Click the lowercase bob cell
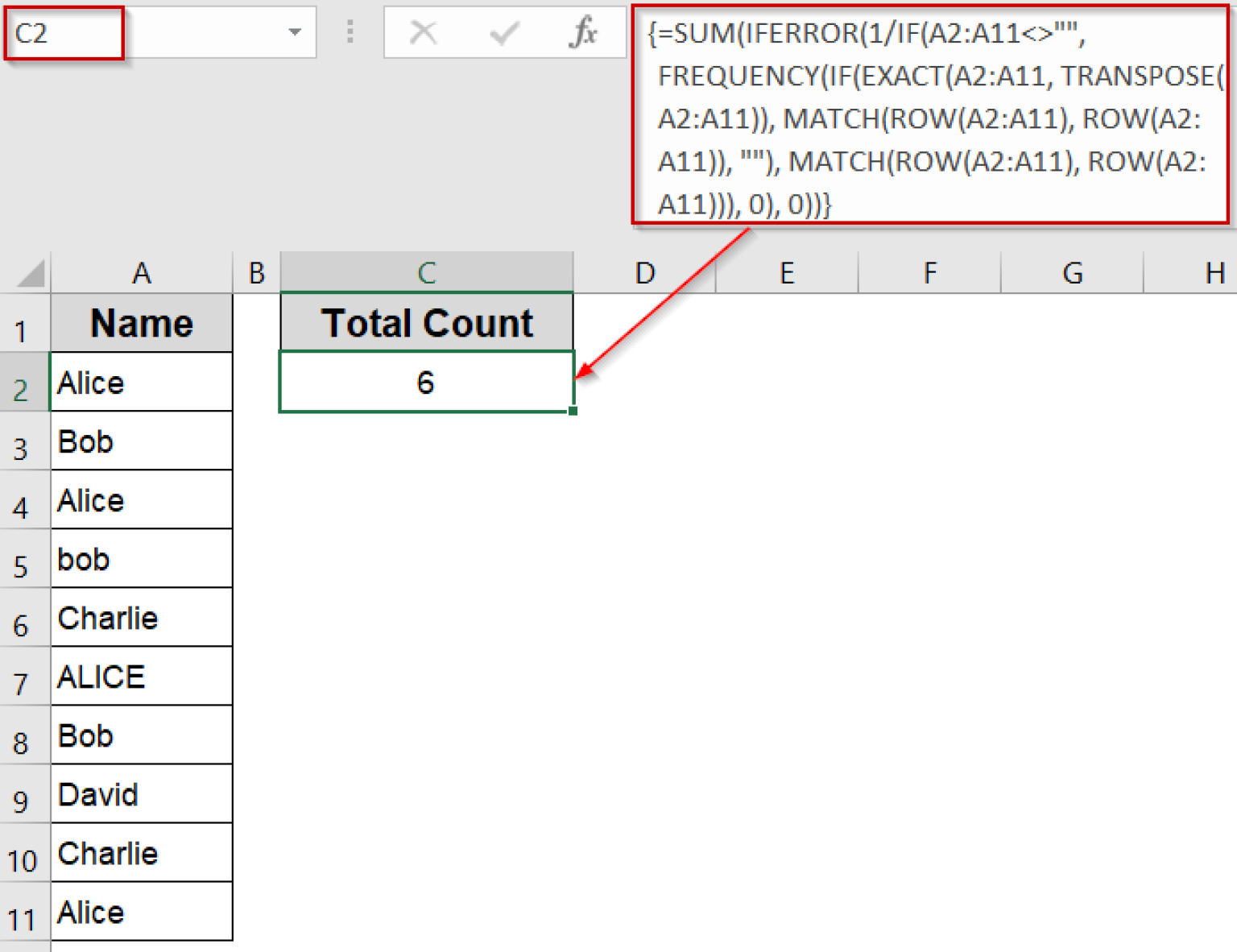This screenshot has width=1237, height=952. pos(142,559)
